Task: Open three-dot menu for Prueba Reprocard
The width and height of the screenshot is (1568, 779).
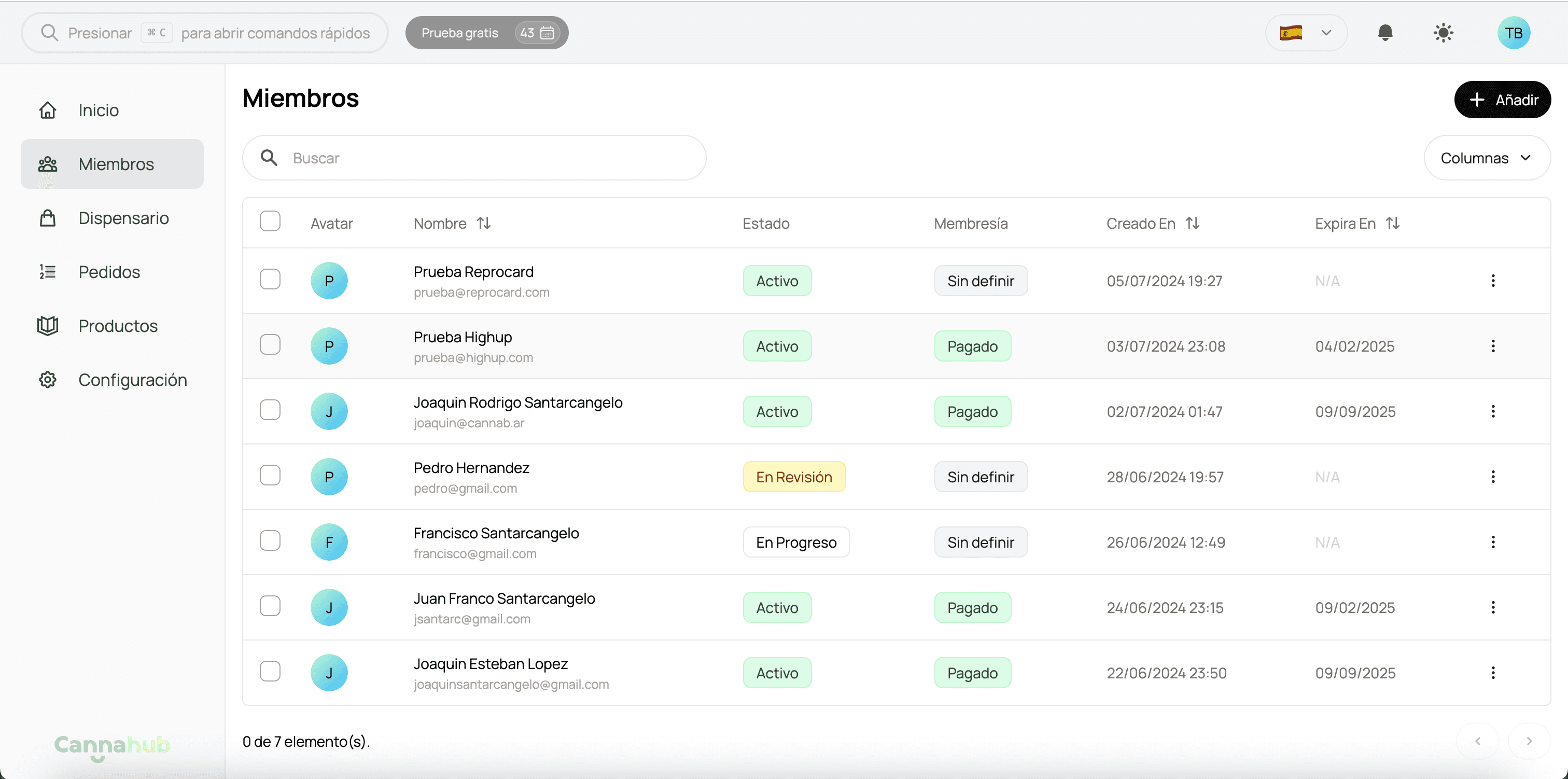Action: 1492,281
